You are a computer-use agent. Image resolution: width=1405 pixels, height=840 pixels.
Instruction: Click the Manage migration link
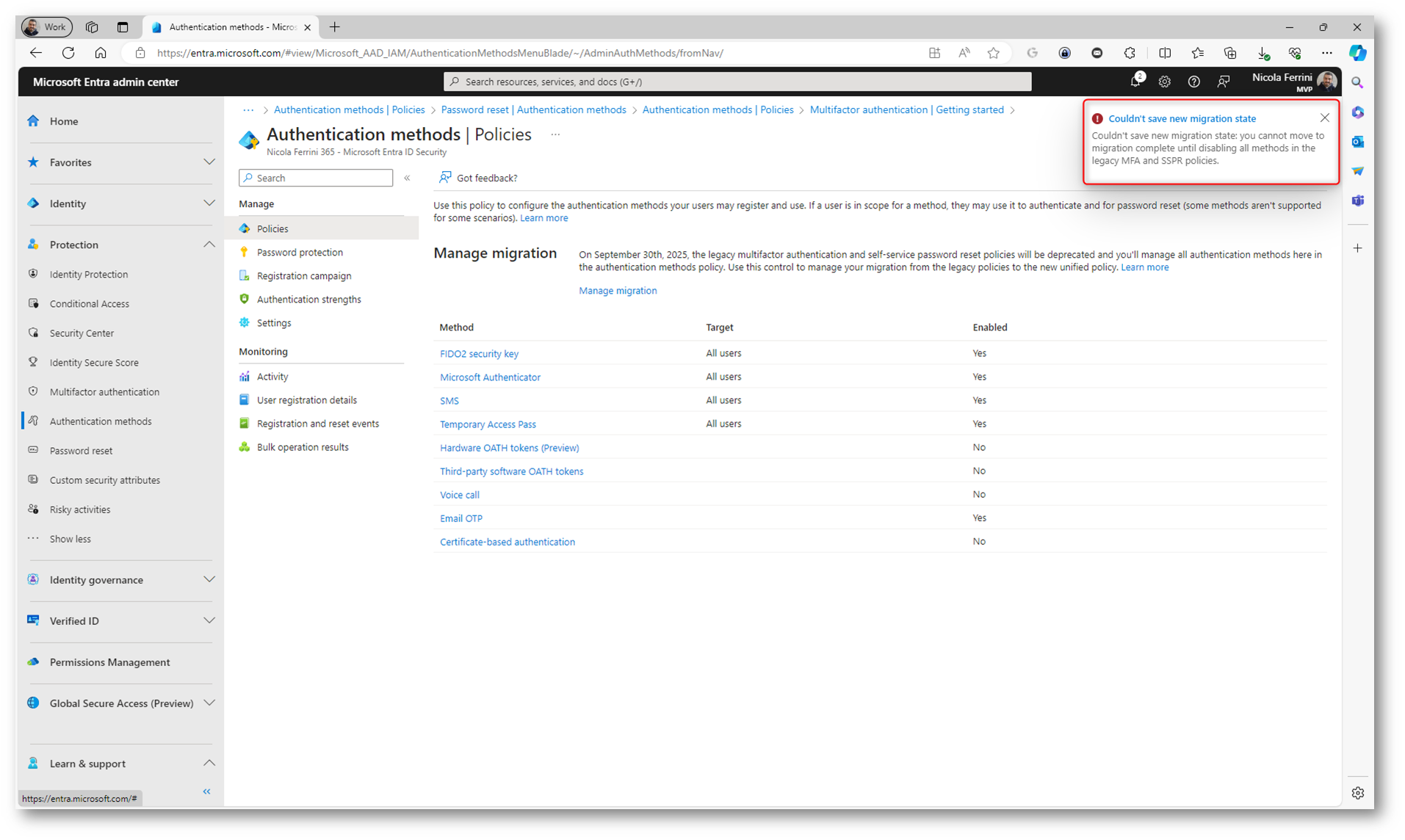tap(617, 291)
